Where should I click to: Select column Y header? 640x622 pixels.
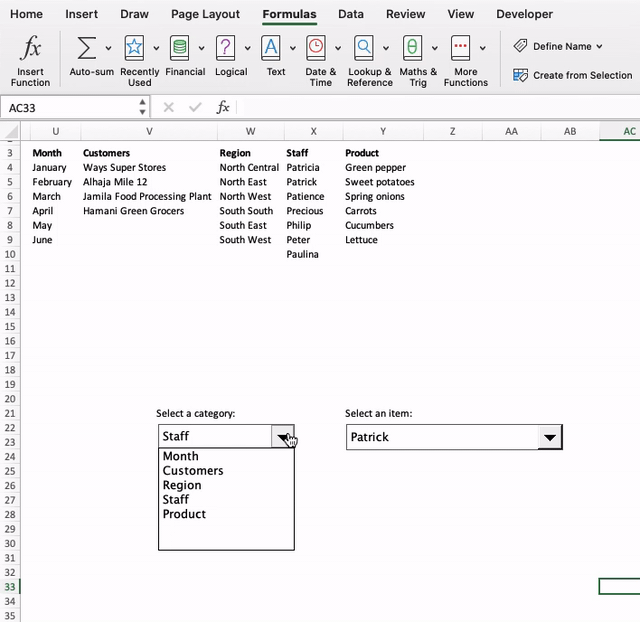coord(383,131)
